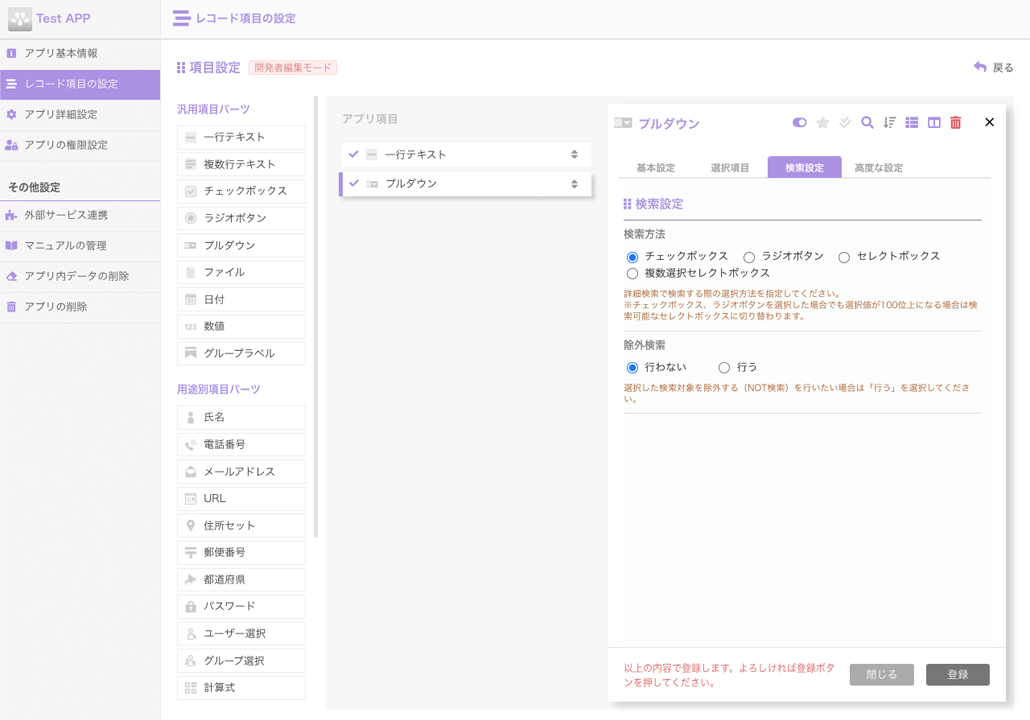Screen dimensions: 1030x720
Task: Click the reorder arrows on プルダウン row
Action: [x=574, y=184]
